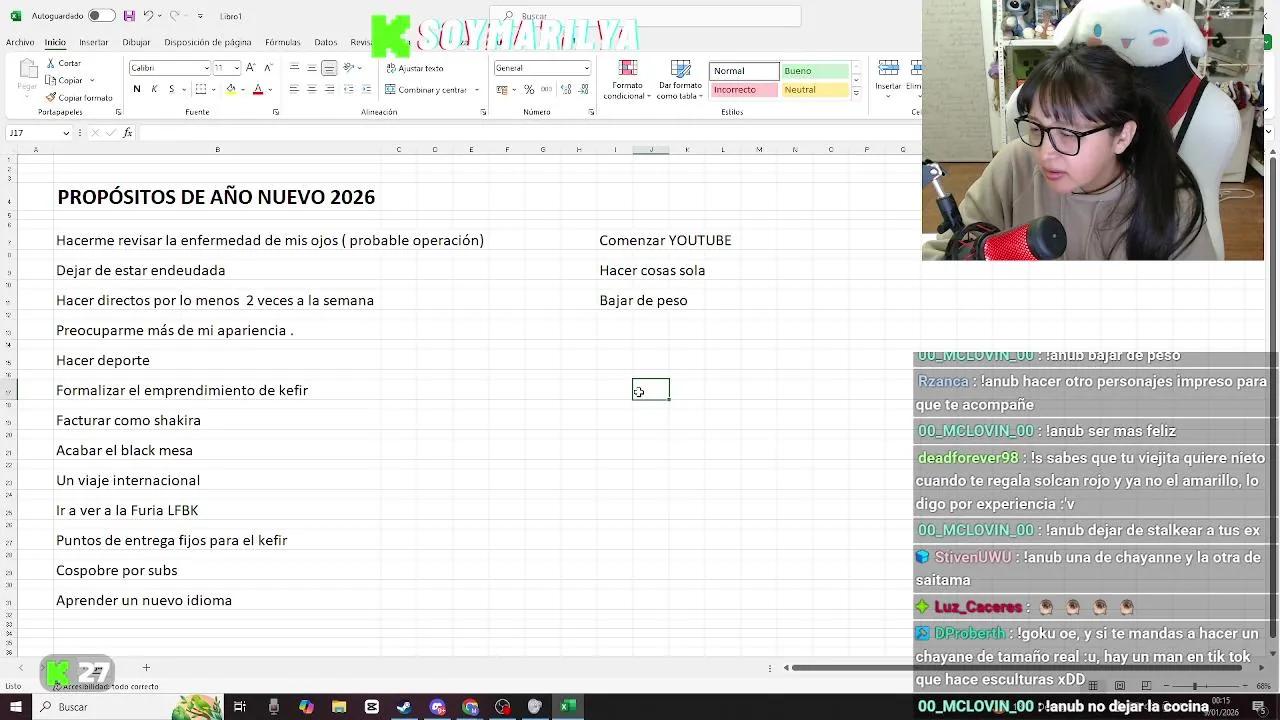Switch to Excel on the taskbar

pyautogui.click(x=567, y=707)
